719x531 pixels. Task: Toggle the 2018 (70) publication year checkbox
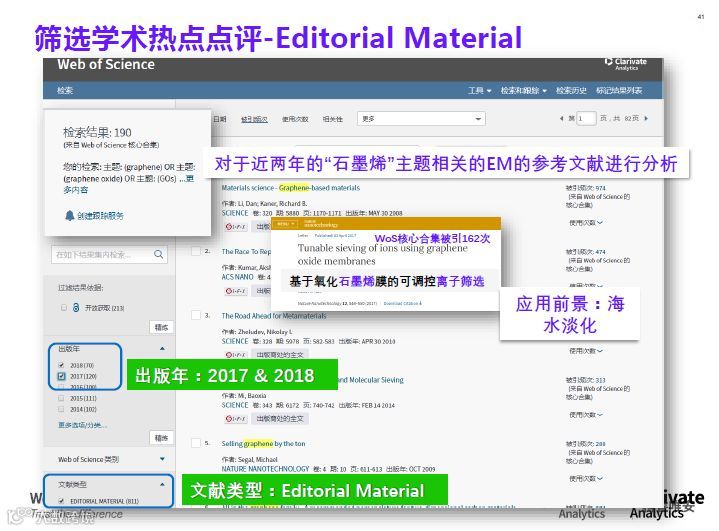coord(61,365)
